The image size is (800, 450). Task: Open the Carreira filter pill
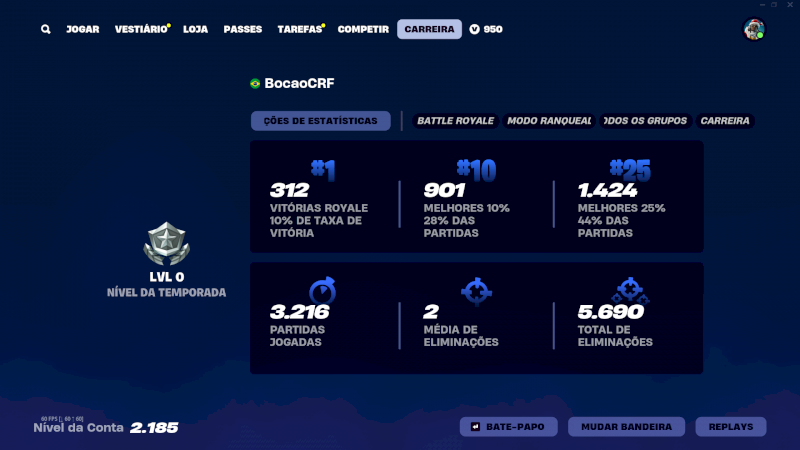[725, 121]
